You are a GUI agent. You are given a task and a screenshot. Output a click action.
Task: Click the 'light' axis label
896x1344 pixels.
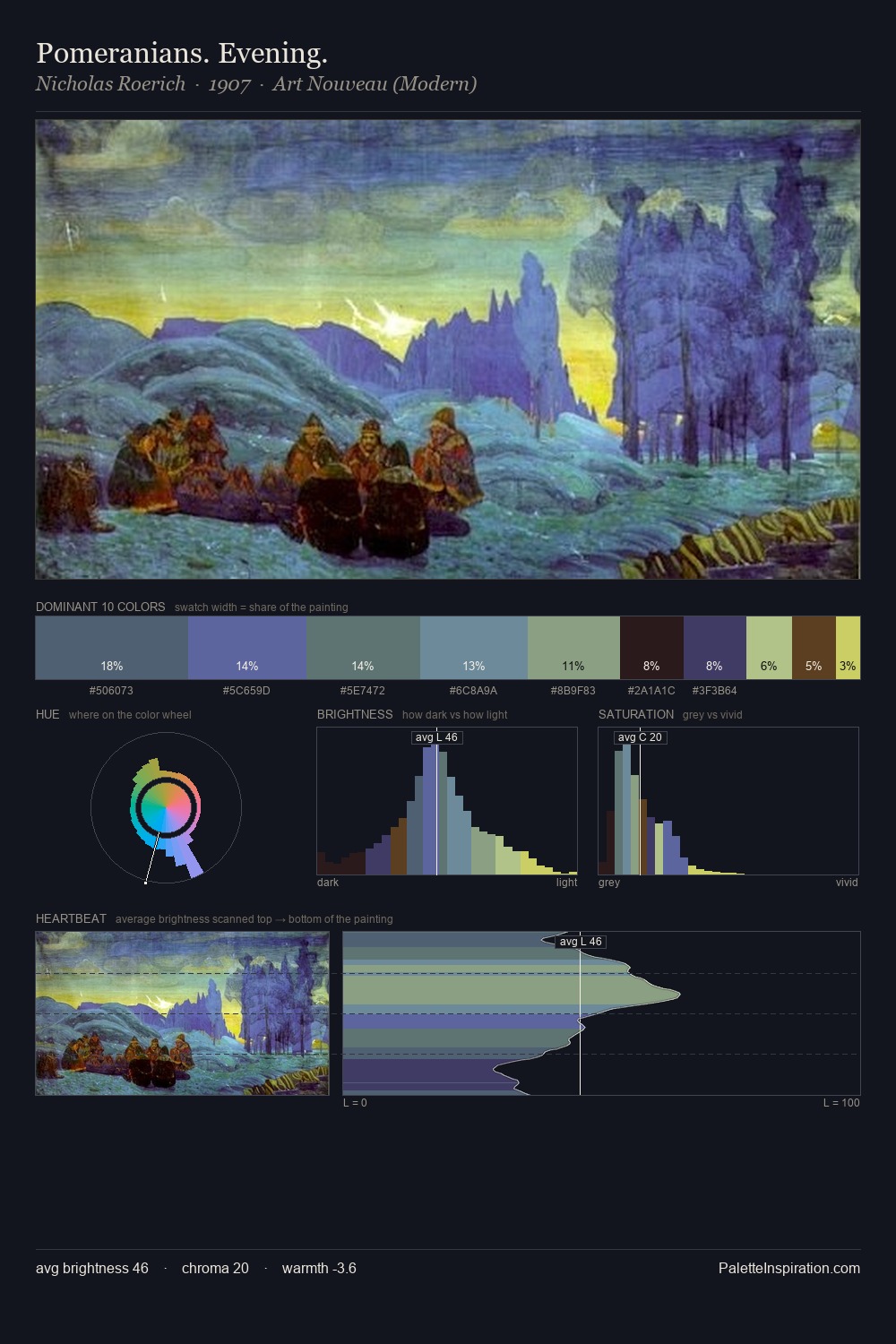pyautogui.click(x=566, y=883)
